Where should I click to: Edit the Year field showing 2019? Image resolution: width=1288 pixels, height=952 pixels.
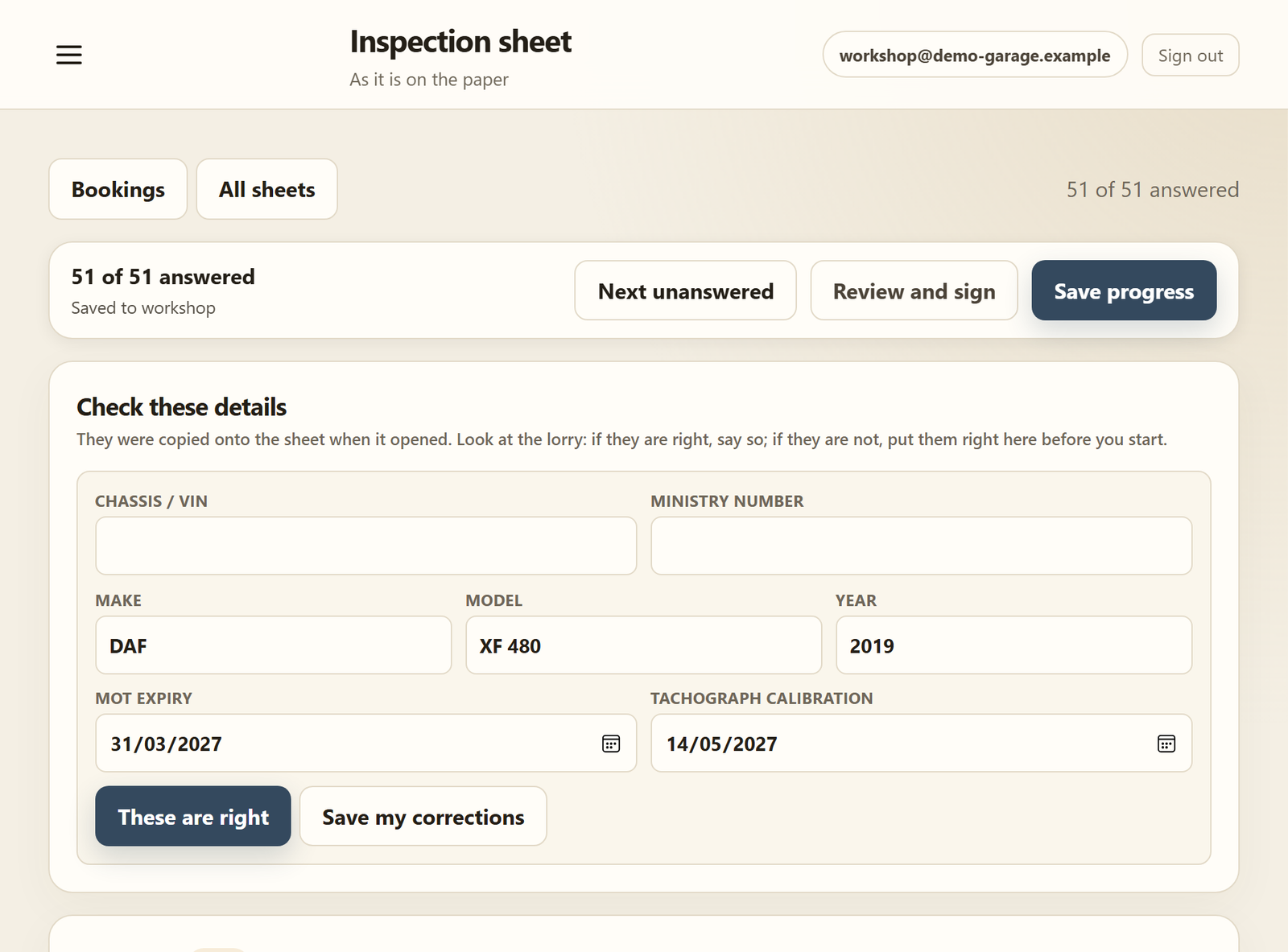point(1014,645)
